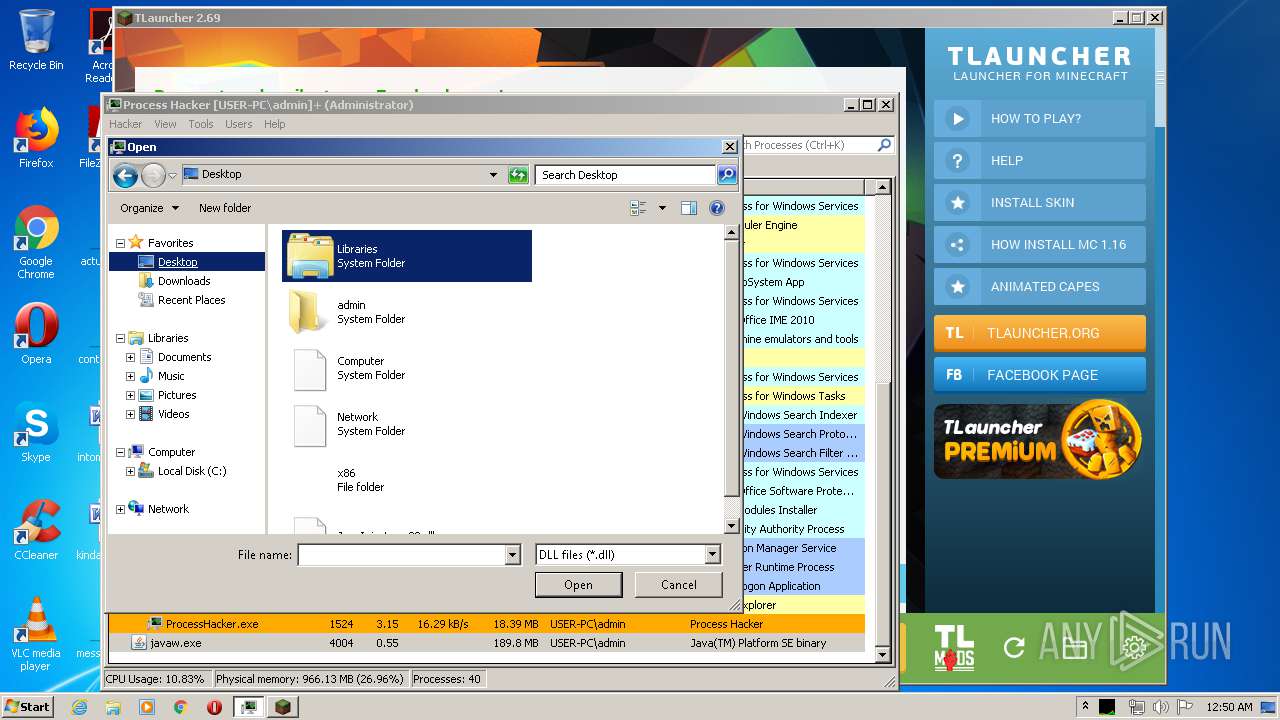
Task: Click the Forward arrow in Open dialog
Action: coord(153,176)
